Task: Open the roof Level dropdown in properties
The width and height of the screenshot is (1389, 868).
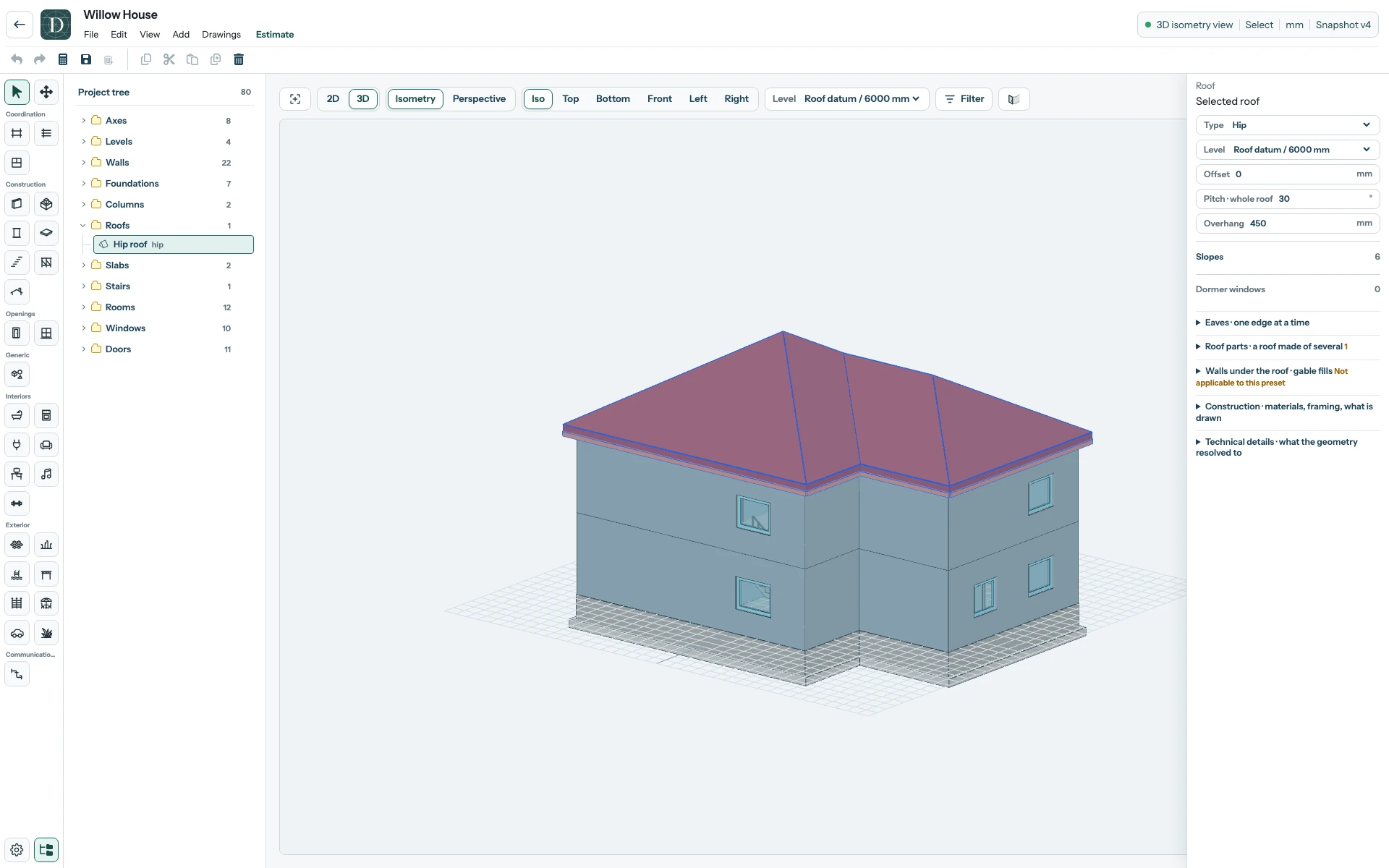Action: click(1288, 150)
